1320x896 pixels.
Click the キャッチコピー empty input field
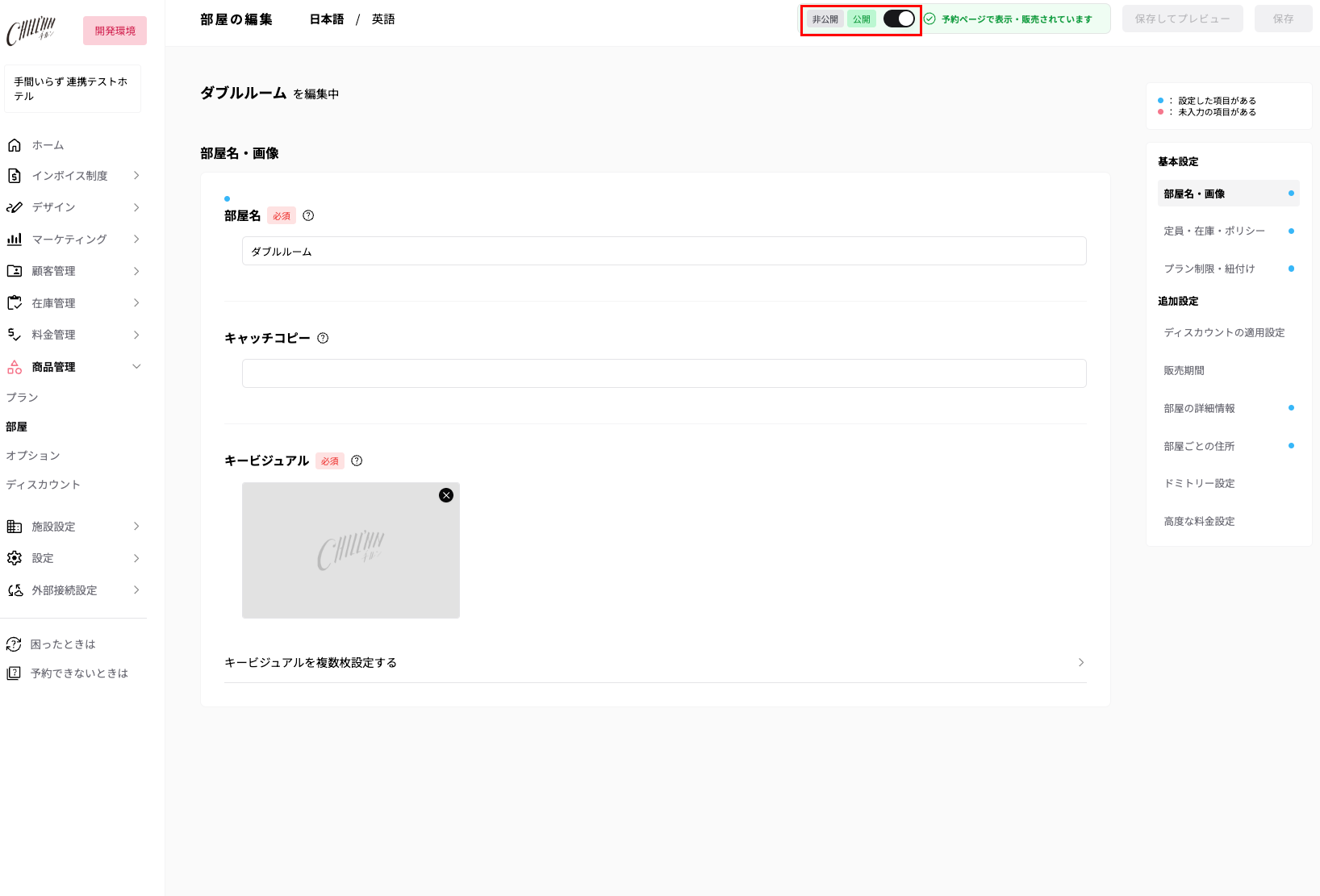coord(664,373)
